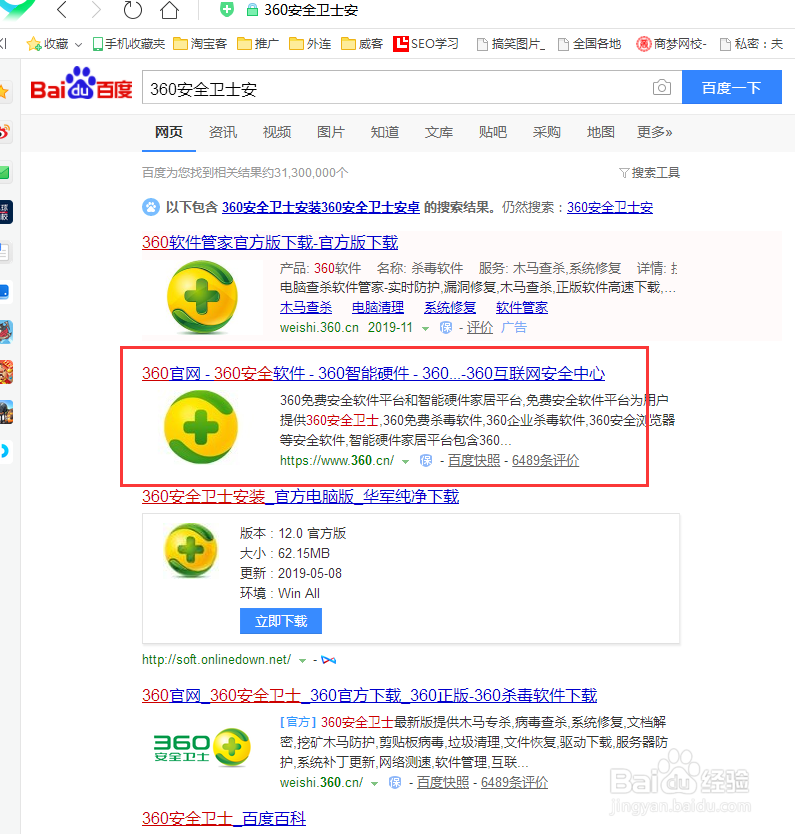The height and width of the screenshot is (834, 795).
Task: Expand dropdown arrow after weishi.360.cn 2019-11
Action: pos(425,329)
